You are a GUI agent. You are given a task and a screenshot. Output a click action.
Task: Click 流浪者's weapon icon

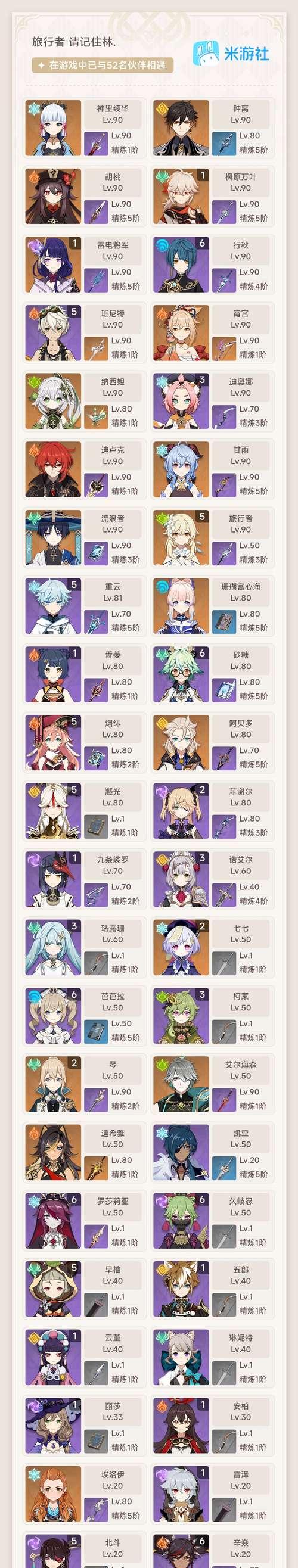pos(96,553)
